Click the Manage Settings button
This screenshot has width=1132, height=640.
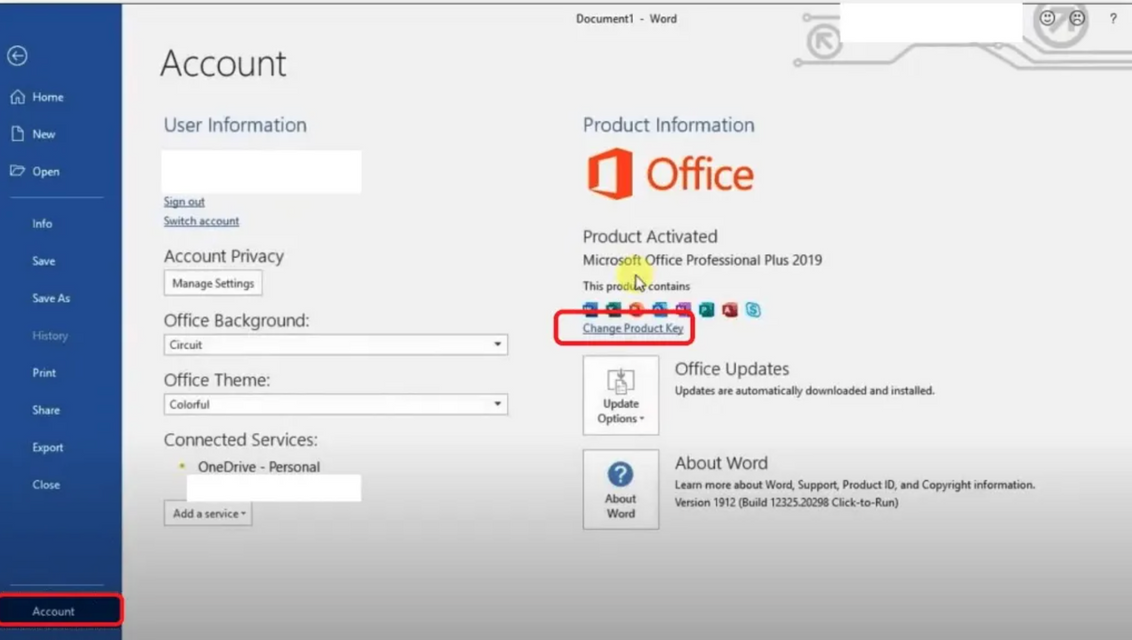pyautogui.click(x=213, y=284)
